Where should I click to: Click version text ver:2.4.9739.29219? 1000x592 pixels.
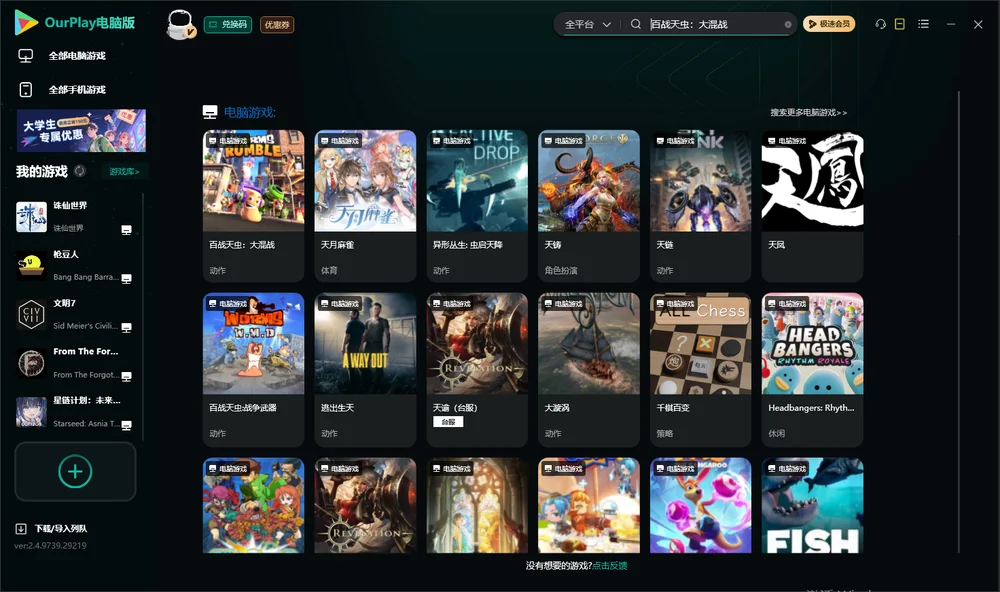(x=50, y=545)
